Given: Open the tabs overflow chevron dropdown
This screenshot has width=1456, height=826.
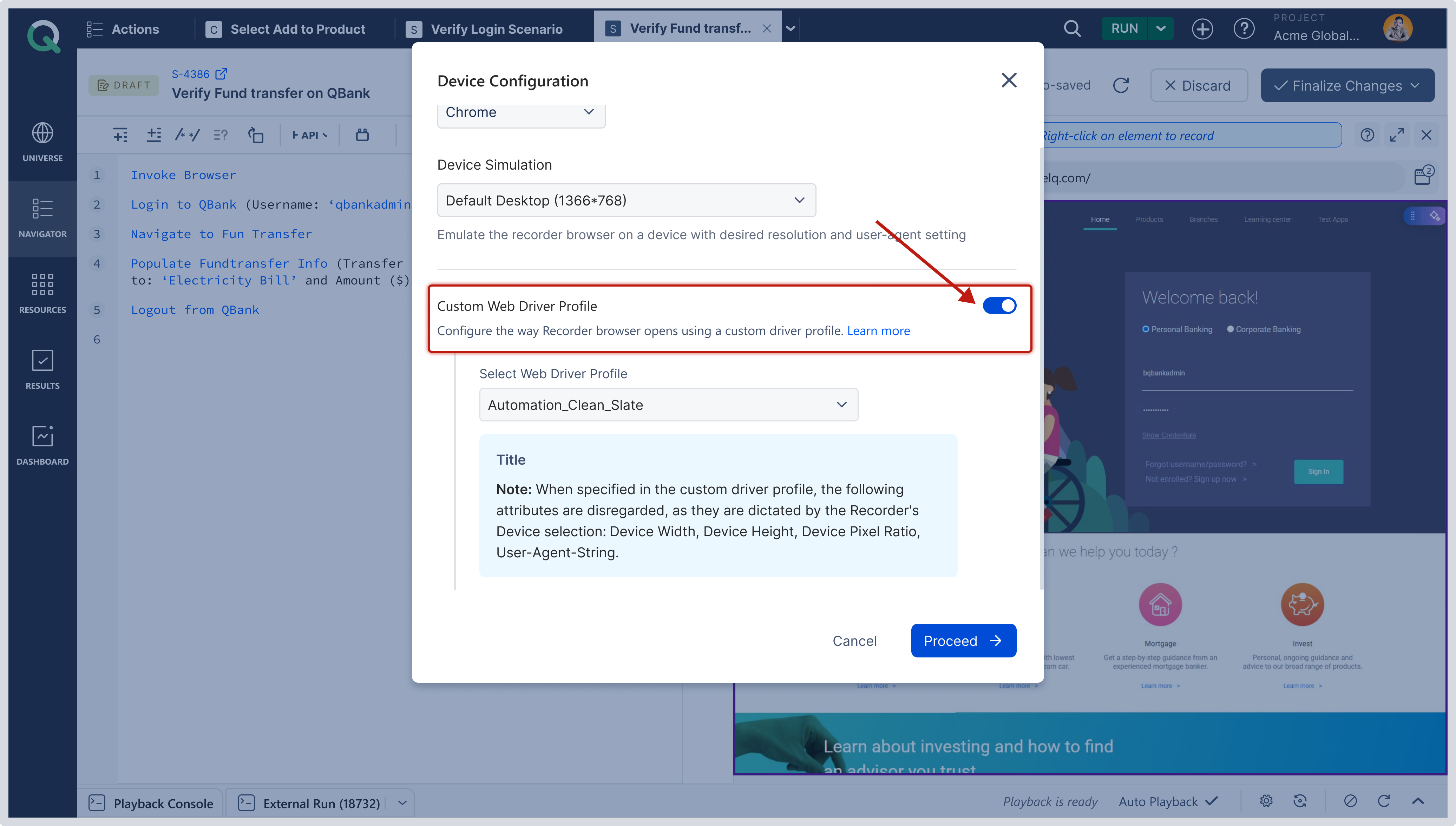Looking at the screenshot, I should [790, 28].
